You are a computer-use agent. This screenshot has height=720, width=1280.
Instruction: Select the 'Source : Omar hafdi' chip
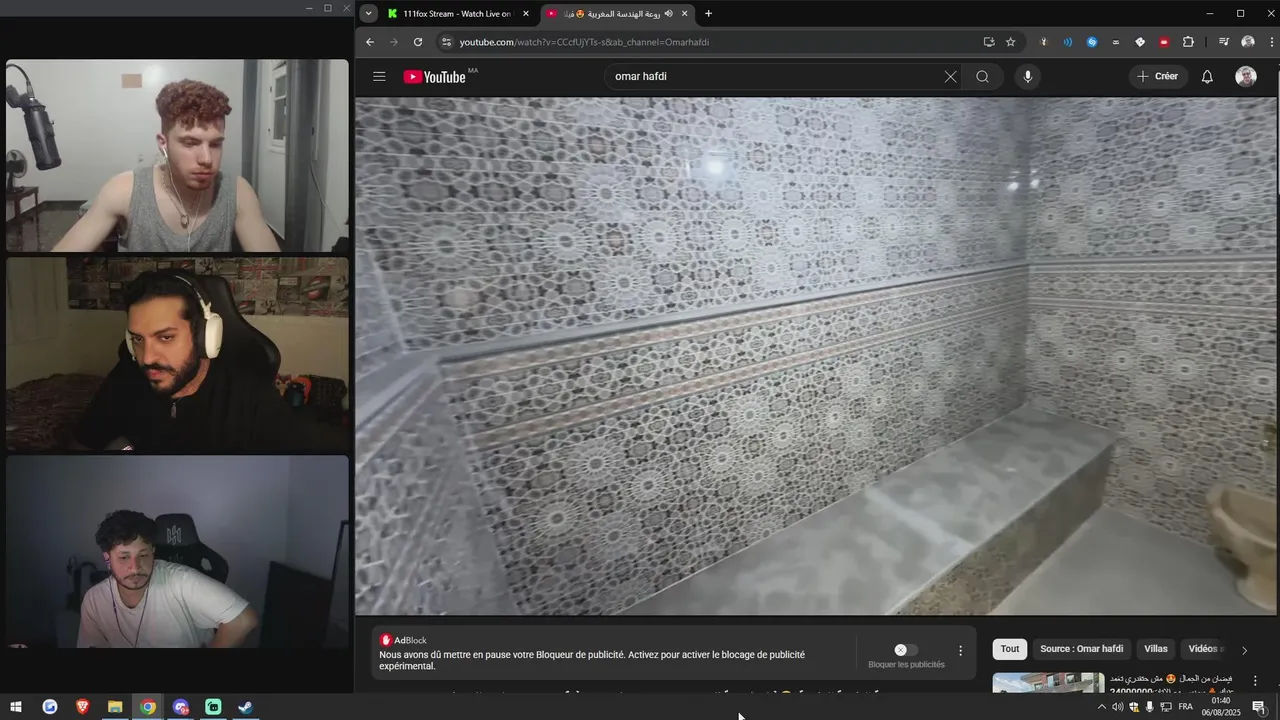click(x=1081, y=649)
